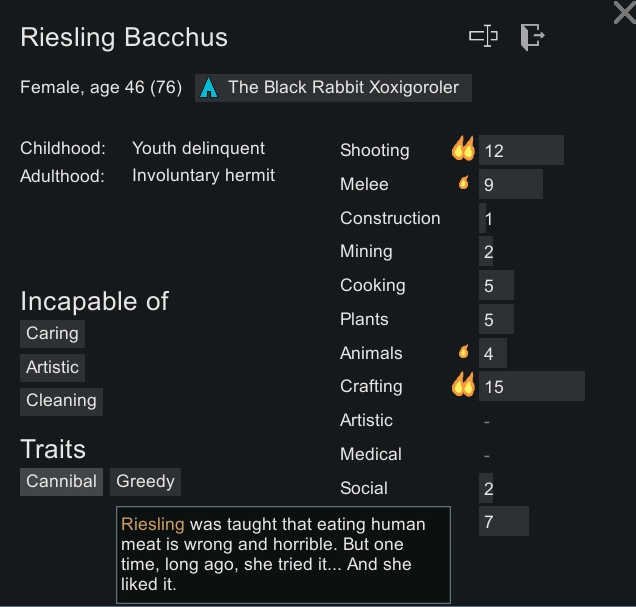Screen dimensions: 636x607
Task: Close the character card with X
Action: pos(623,12)
